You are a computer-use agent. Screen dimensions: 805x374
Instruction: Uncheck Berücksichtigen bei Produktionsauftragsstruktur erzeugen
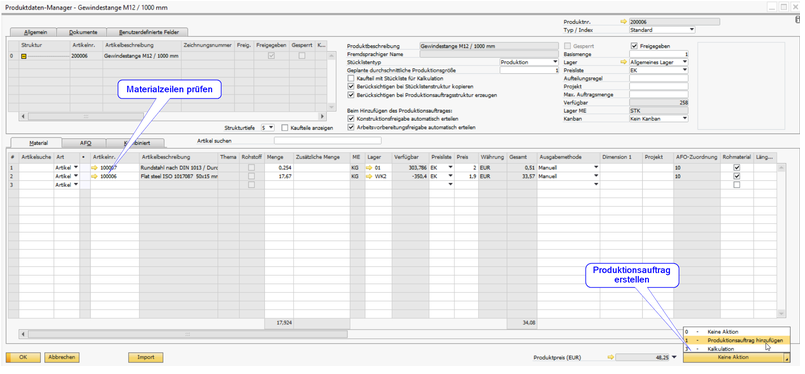click(x=351, y=95)
